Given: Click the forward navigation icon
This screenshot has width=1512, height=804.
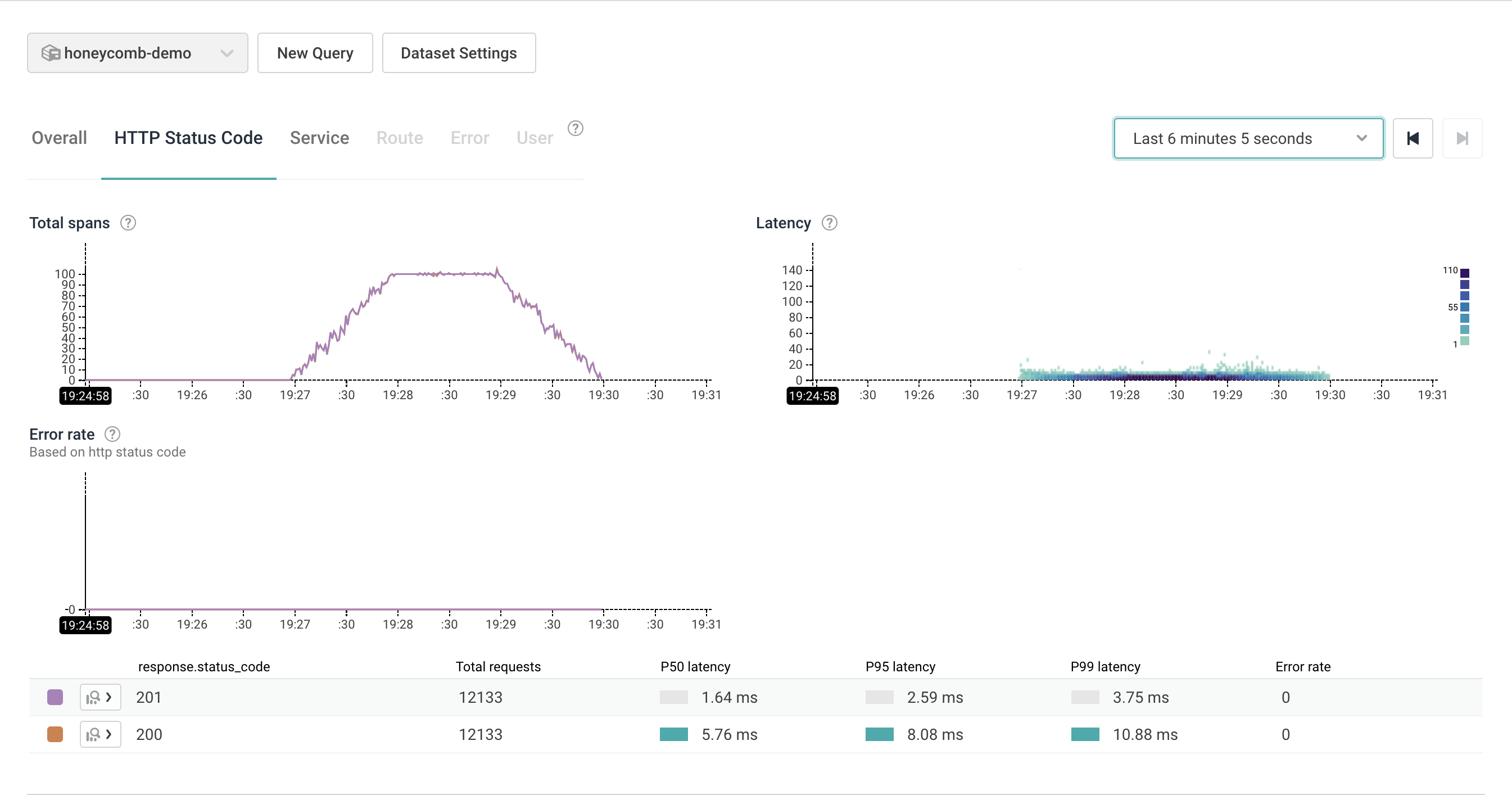Looking at the screenshot, I should tap(1461, 138).
